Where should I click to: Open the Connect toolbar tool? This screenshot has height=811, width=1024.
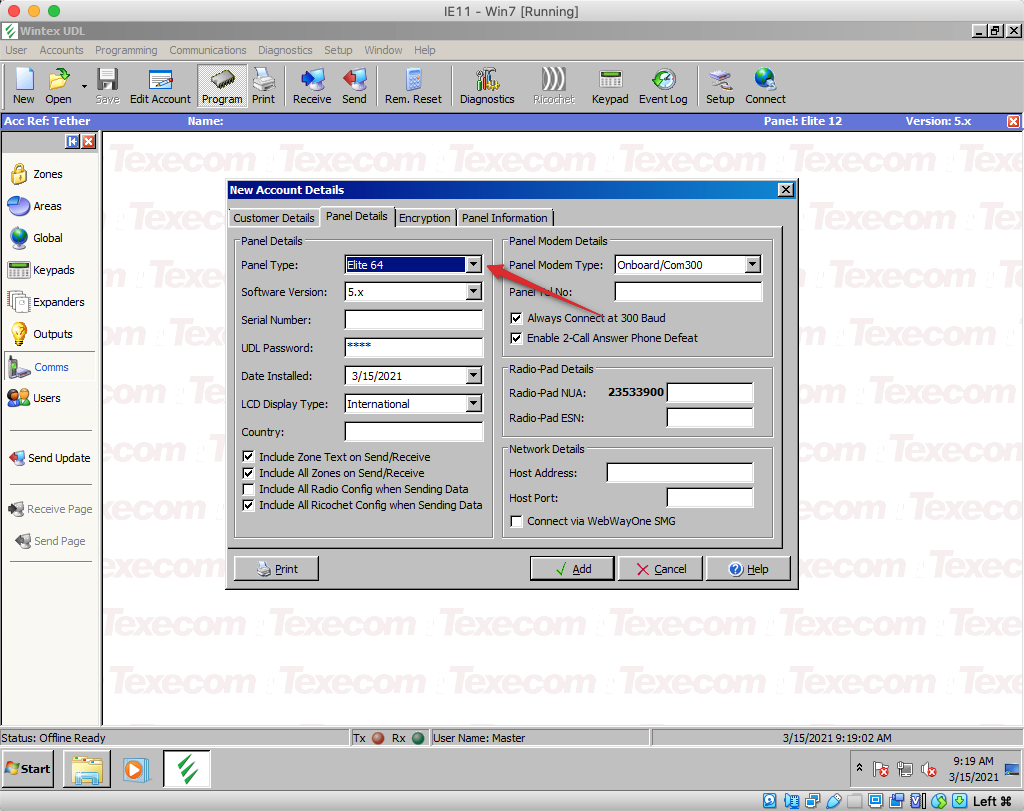(765, 86)
